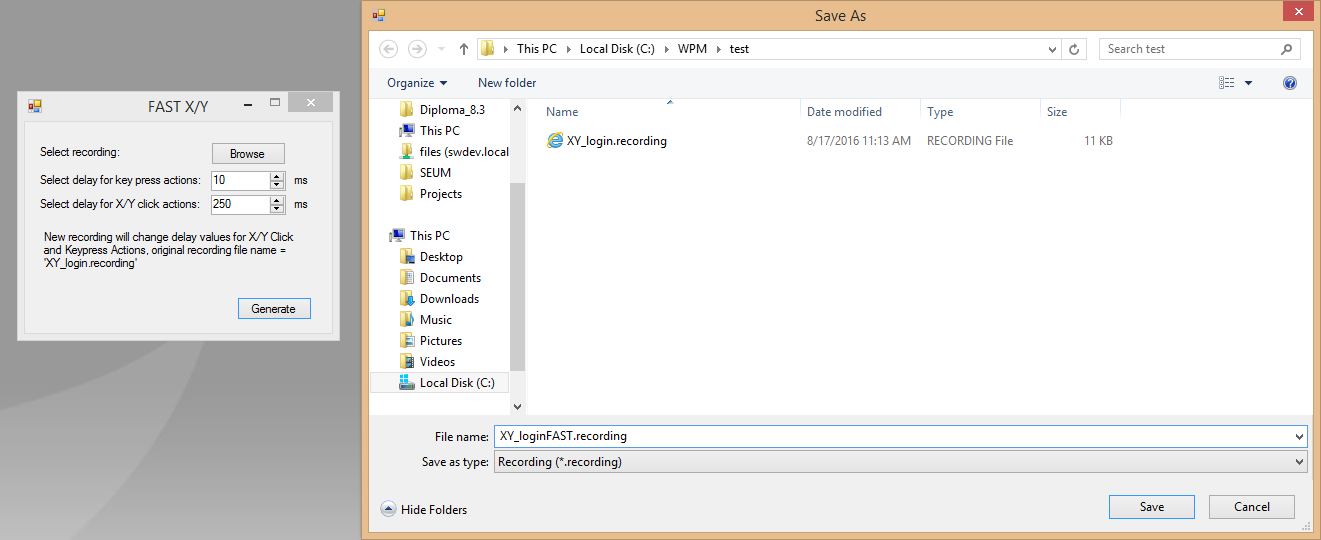1321x540 pixels.
Task: Click the Save As title bar icon
Action: coord(378,15)
